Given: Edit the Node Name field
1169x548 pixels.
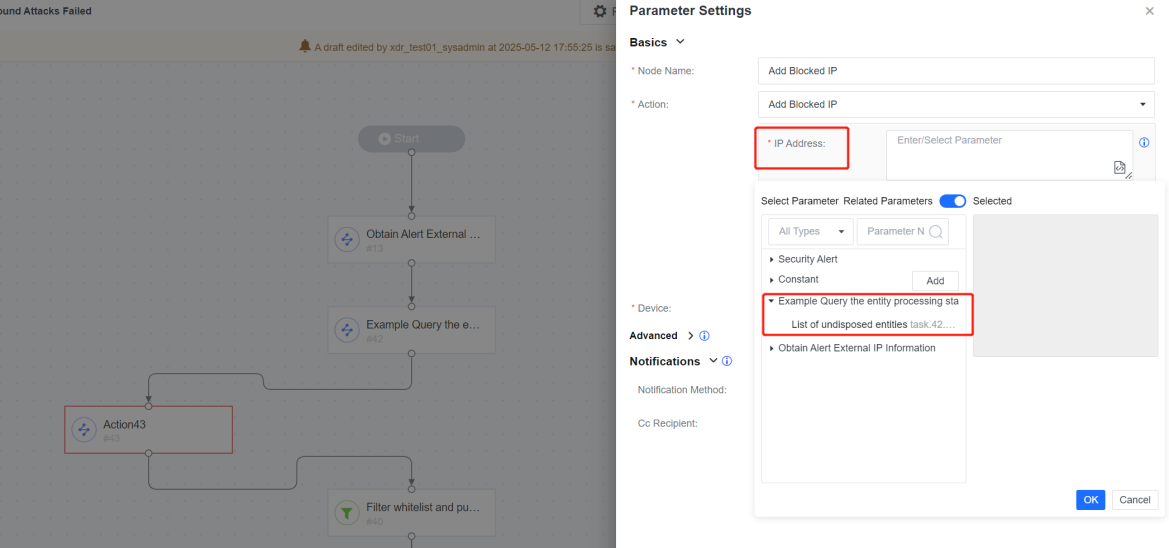Looking at the screenshot, I should tap(956, 71).
